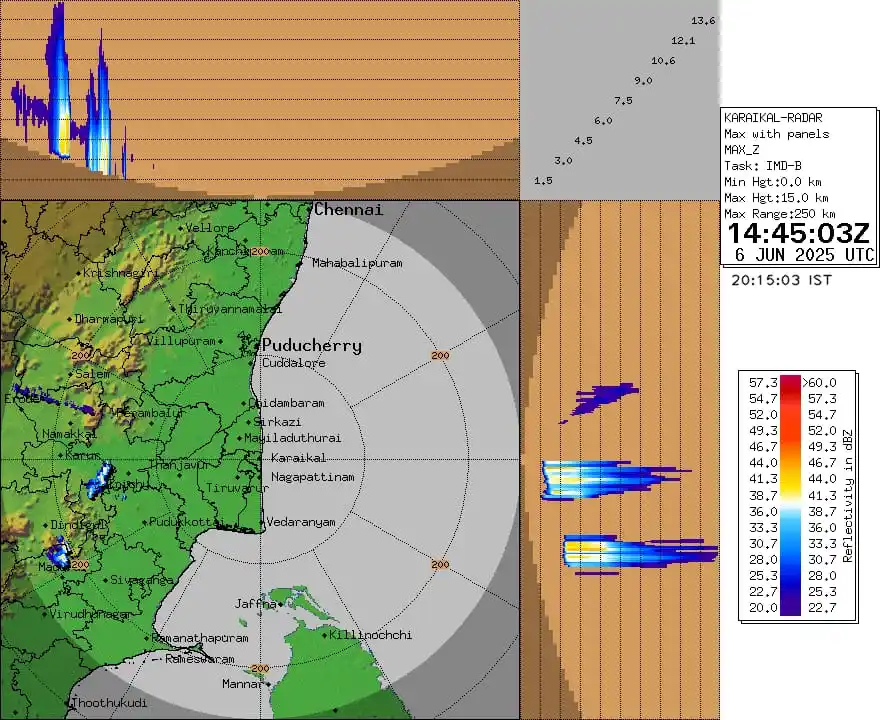Image resolution: width=880 pixels, height=720 pixels.
Task: Click the Dindigul label
Action: point(77,525)
